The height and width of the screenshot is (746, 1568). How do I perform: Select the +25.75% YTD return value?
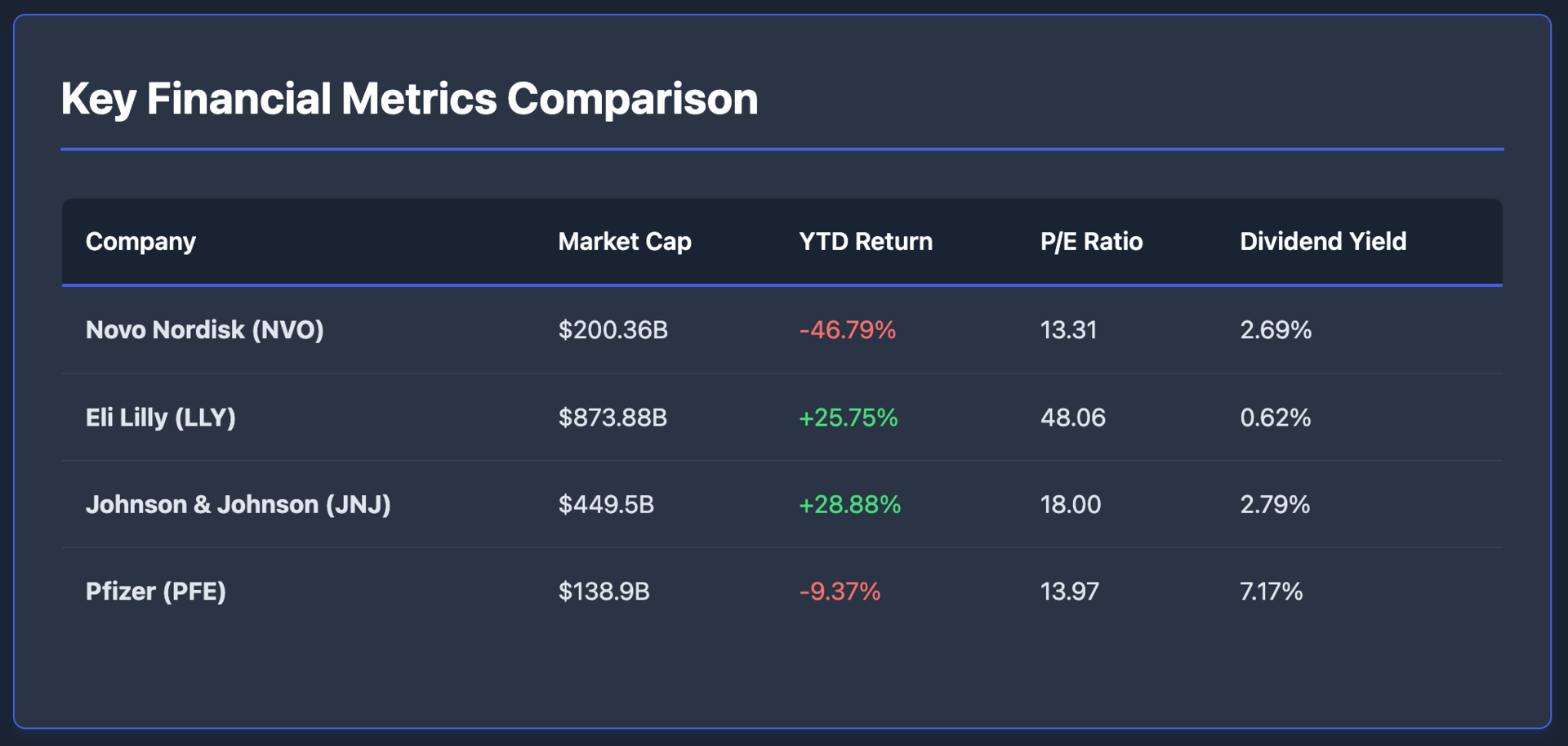(x=848, y=418)
